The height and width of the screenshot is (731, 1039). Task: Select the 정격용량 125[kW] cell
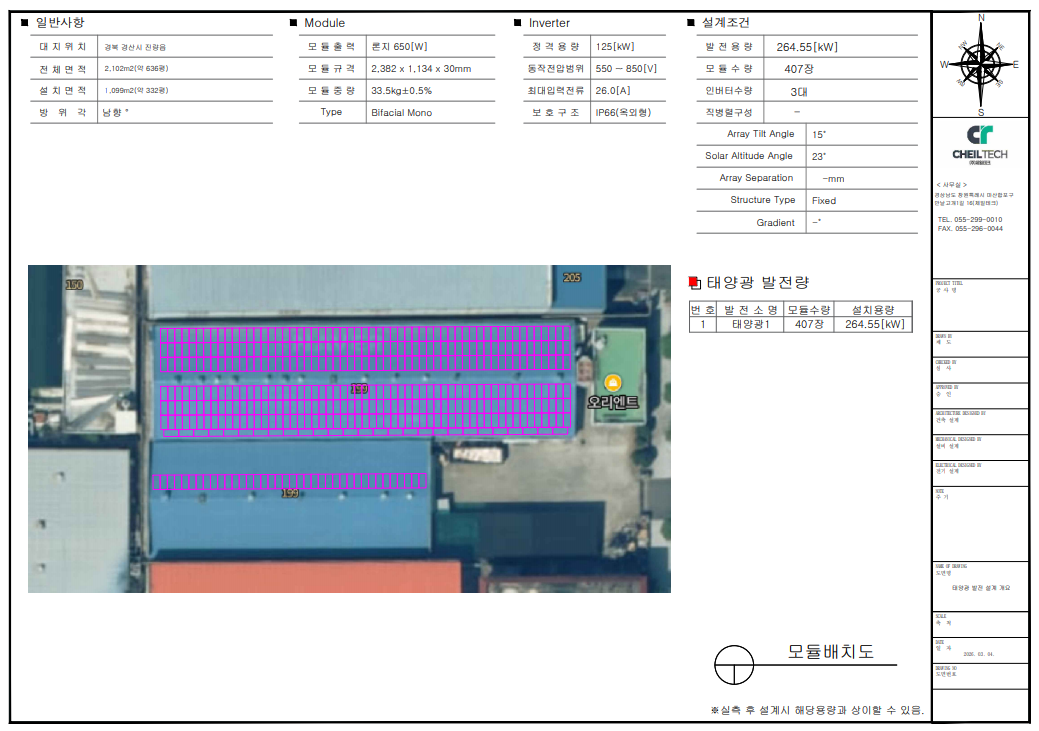coord(615,47)
